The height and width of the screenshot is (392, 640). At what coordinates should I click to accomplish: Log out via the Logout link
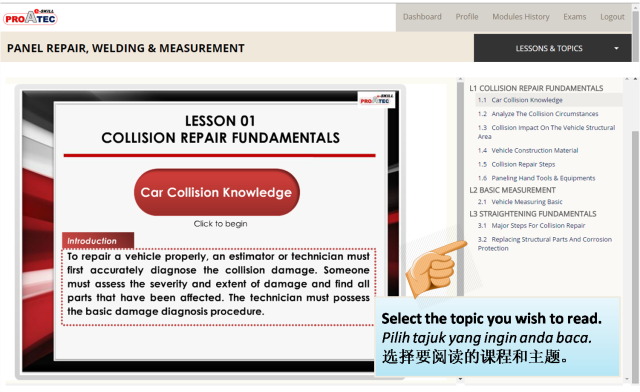click(x=612, y=17)
